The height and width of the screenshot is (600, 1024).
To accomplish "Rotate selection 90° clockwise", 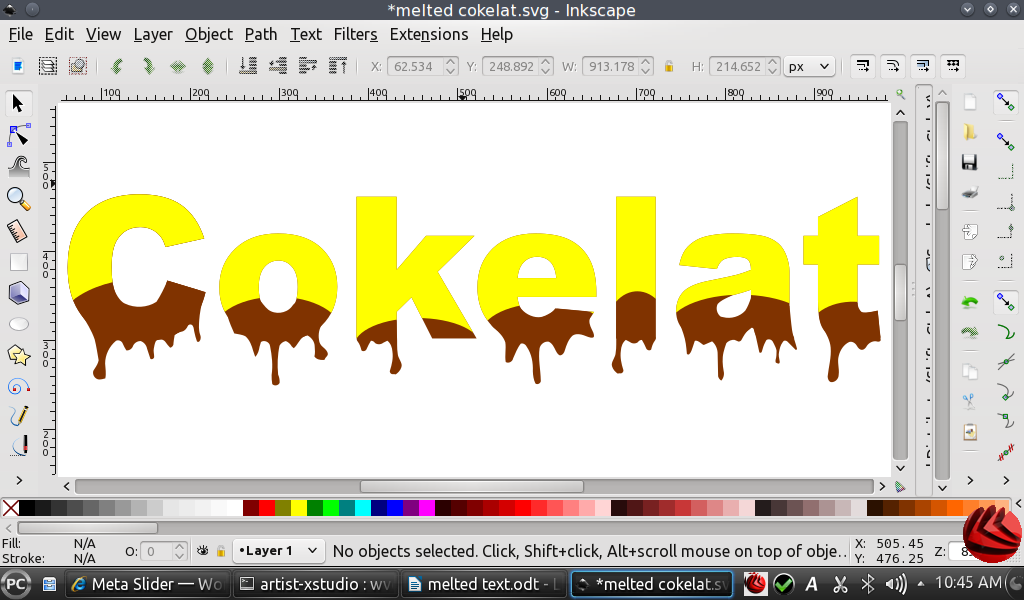I will (x=148, y=66).
